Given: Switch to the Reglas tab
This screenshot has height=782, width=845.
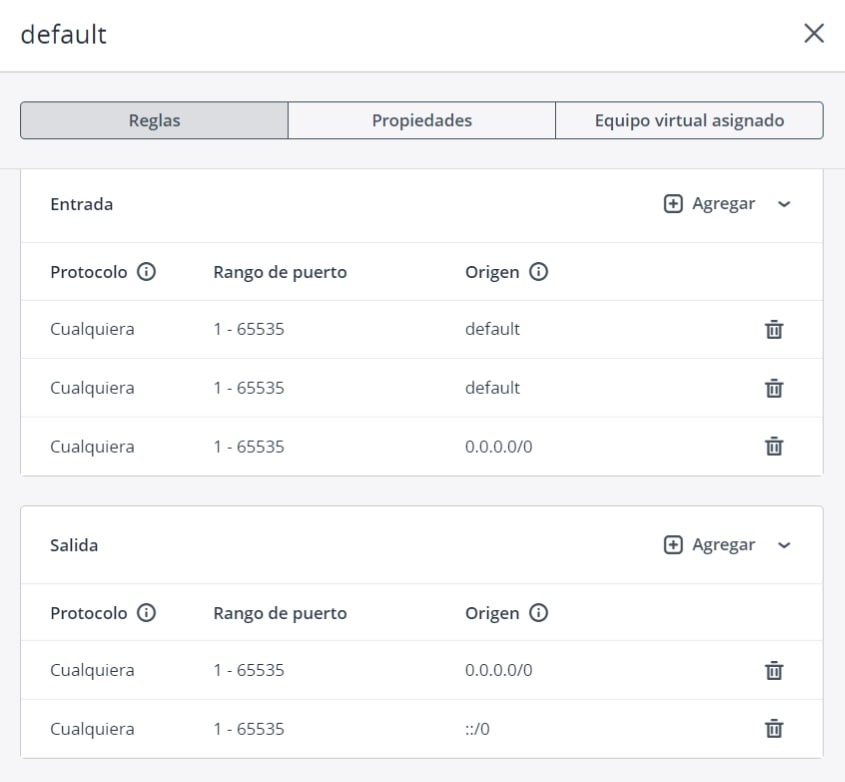Looking at the screenshot, I should (x=154, y=120).
